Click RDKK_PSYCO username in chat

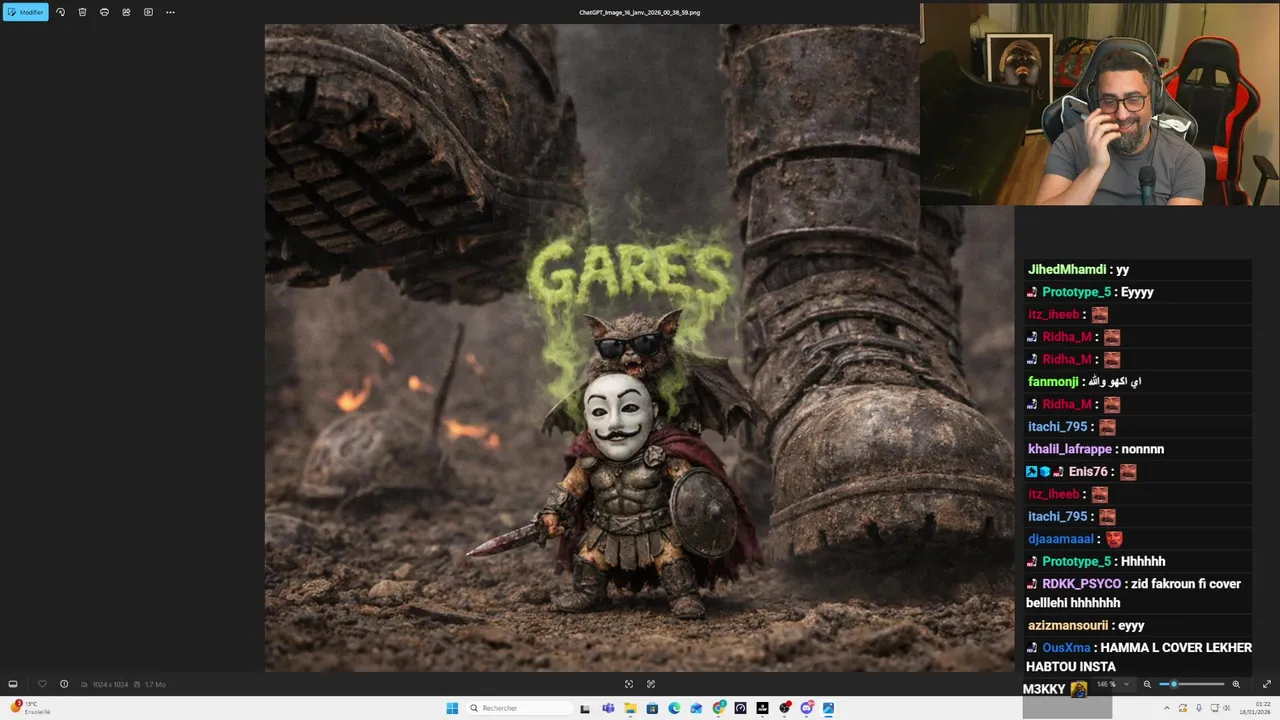1081,583
